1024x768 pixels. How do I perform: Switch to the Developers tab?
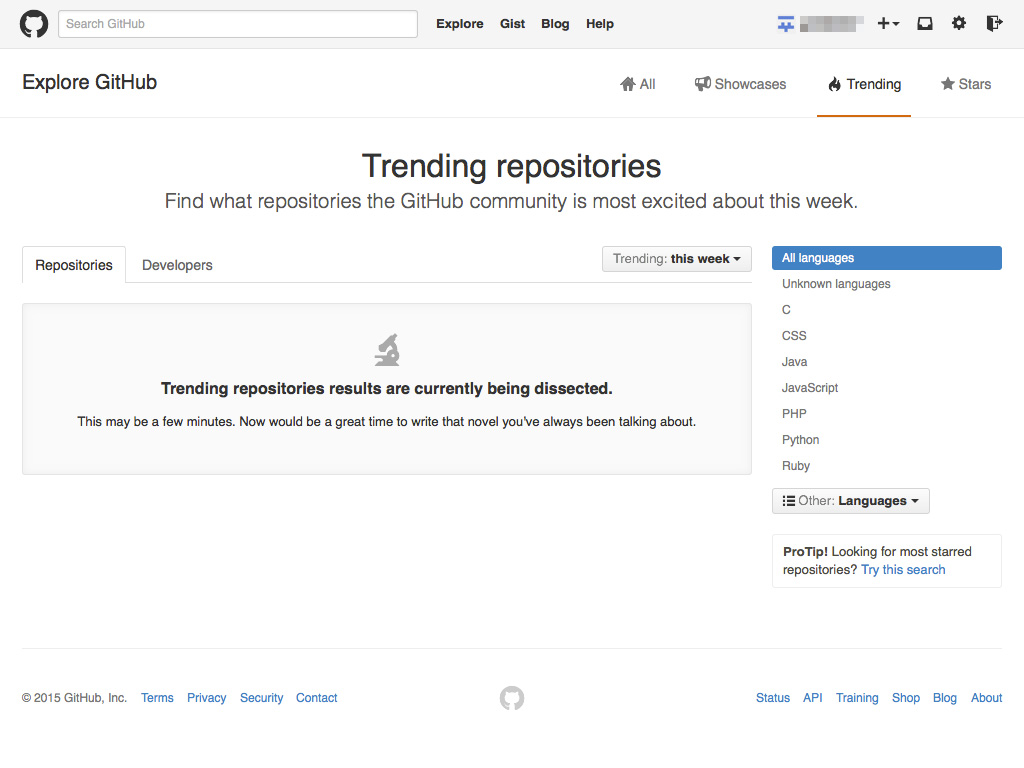(177, 265)
